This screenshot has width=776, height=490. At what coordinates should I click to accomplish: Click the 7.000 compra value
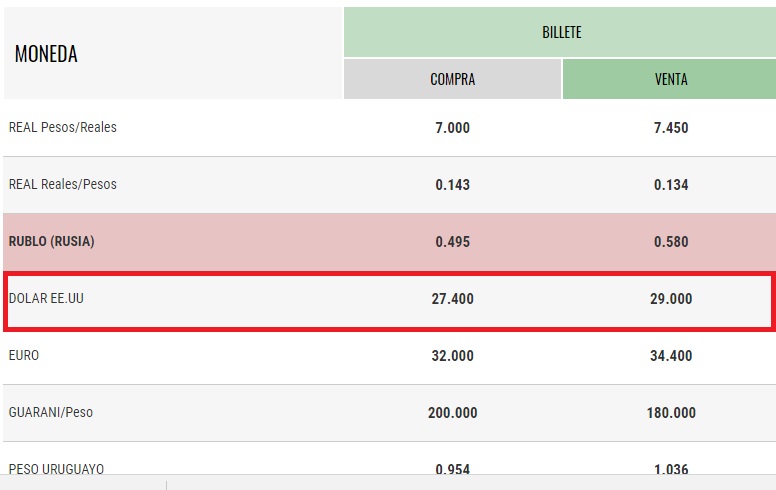click(x=452, y=128)
